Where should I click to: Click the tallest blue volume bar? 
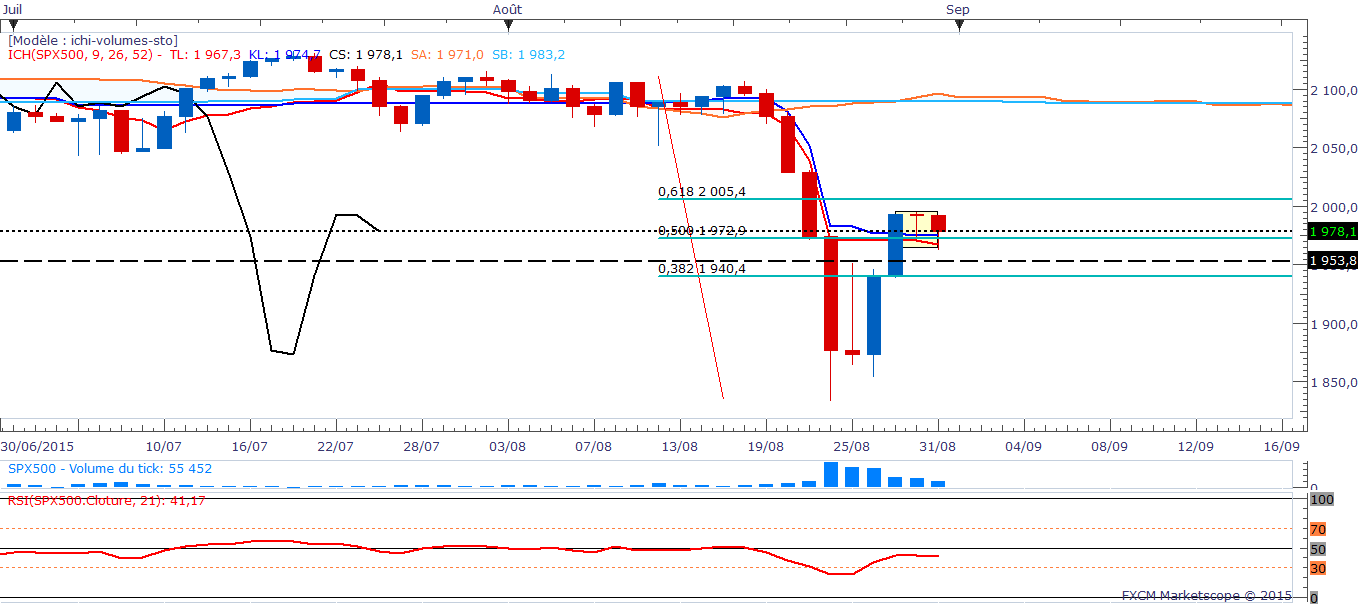tap(831, 474)
